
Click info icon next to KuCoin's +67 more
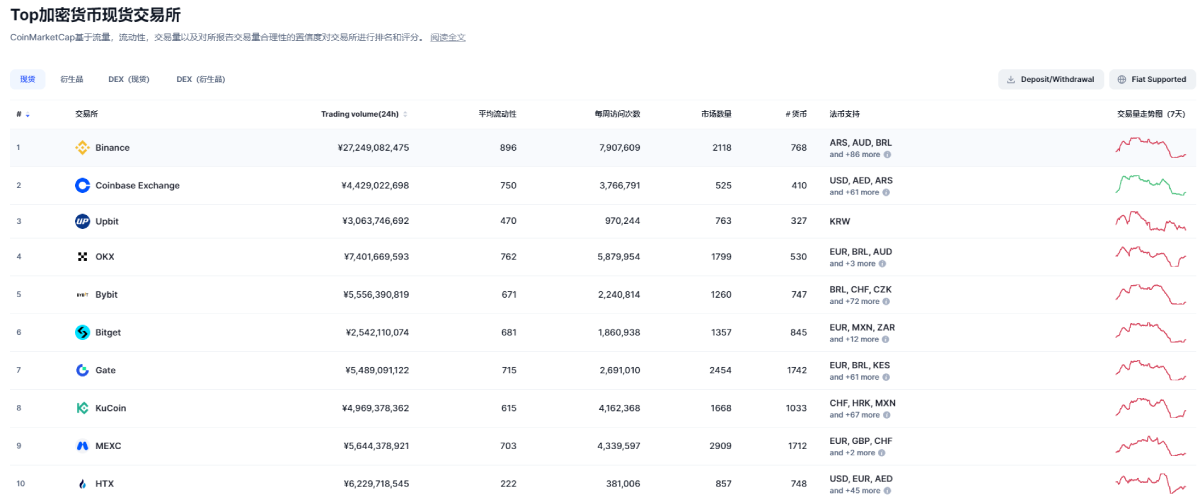886,415
